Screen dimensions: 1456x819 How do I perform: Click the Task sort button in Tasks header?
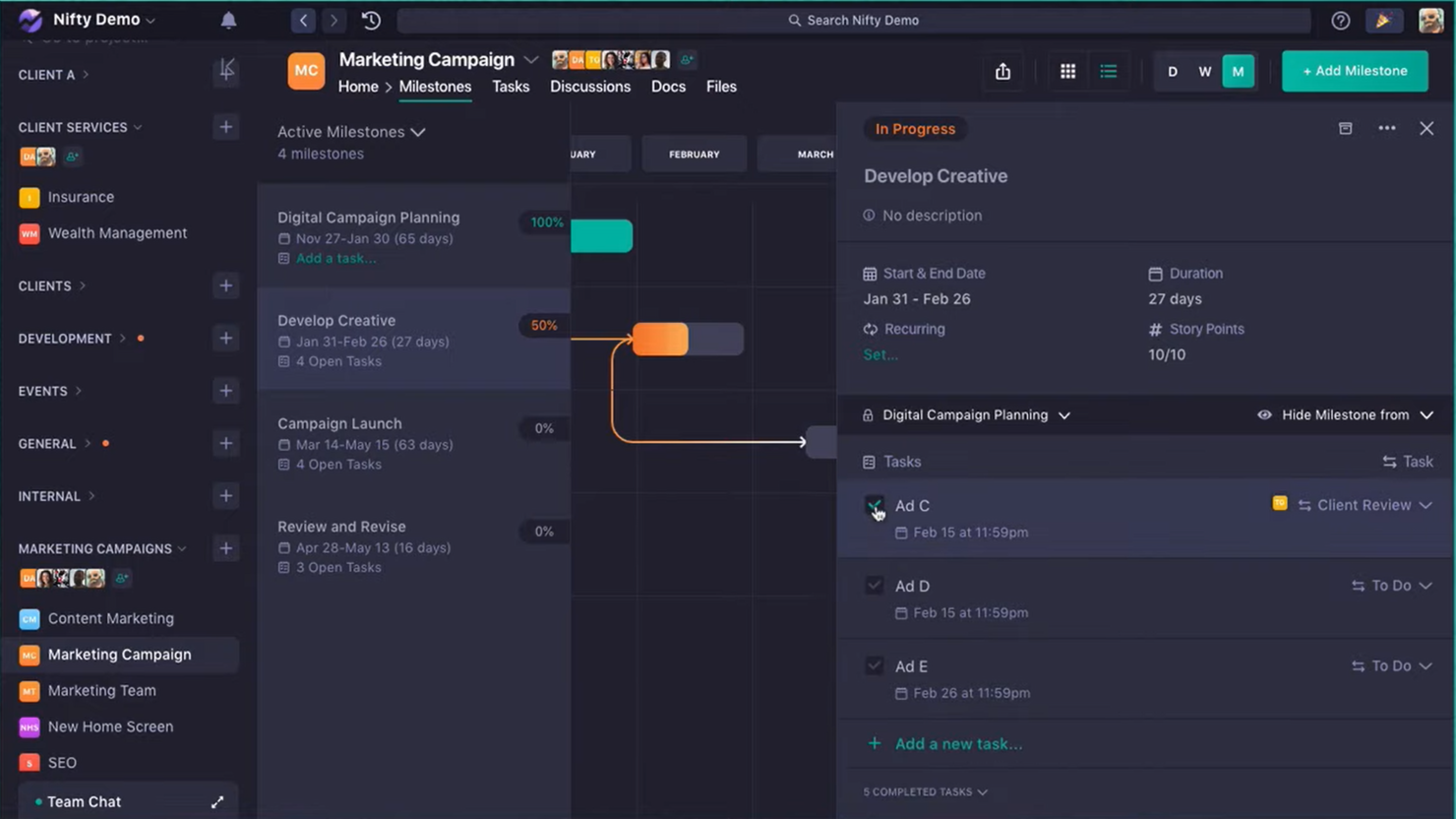pos(1408,462)
